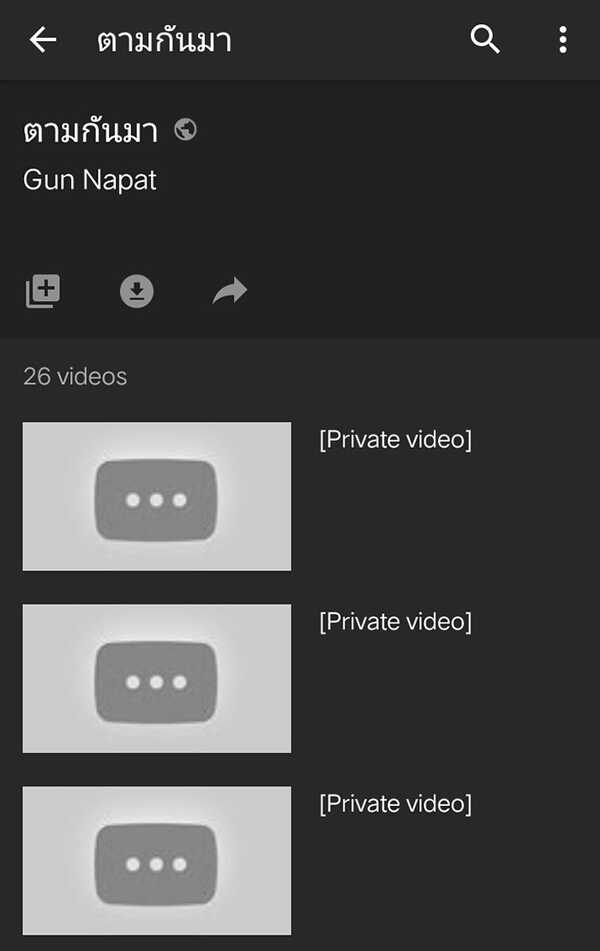Image resolution: width=600 pixels, height=951 pixels.
Task: Tap three-dot placeholder icon in second thumbnail
Action: 156,682
